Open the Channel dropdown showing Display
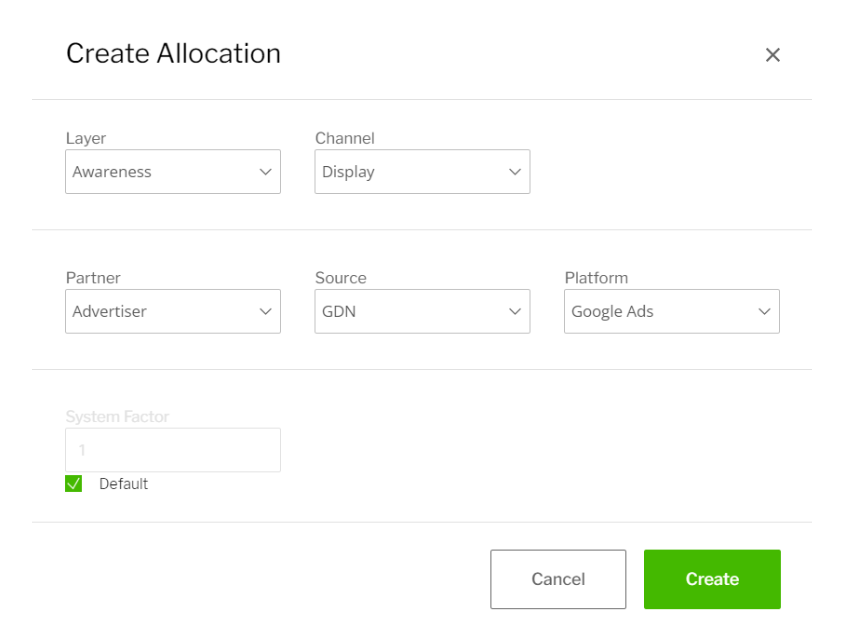 (x=410, y=172)
